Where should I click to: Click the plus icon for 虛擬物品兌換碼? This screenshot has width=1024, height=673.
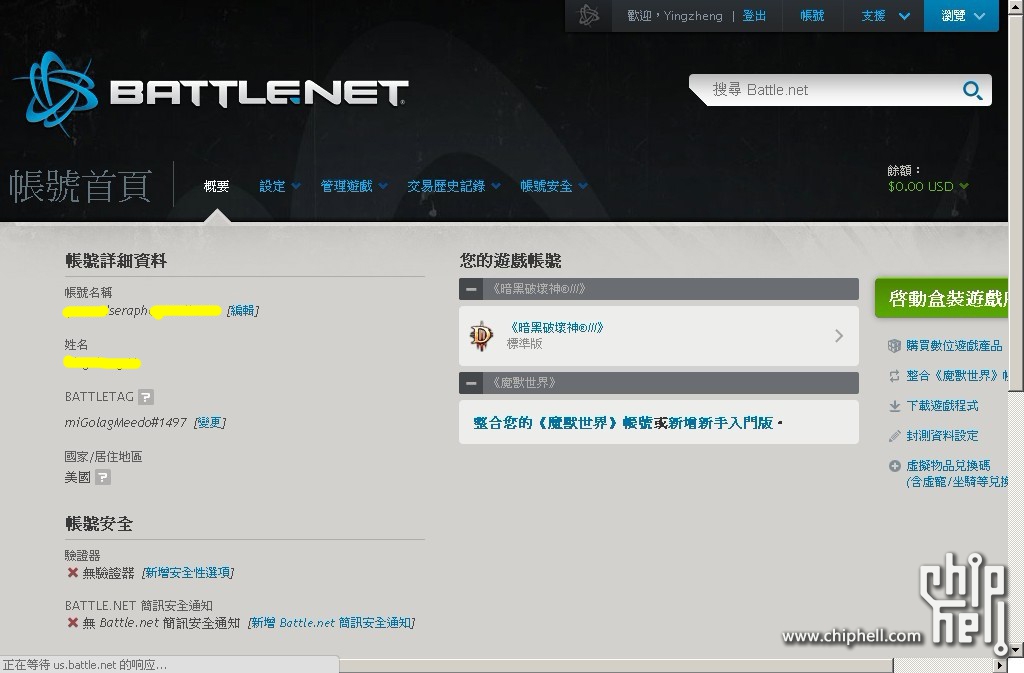pyautogui.click(x=894, y=466)
